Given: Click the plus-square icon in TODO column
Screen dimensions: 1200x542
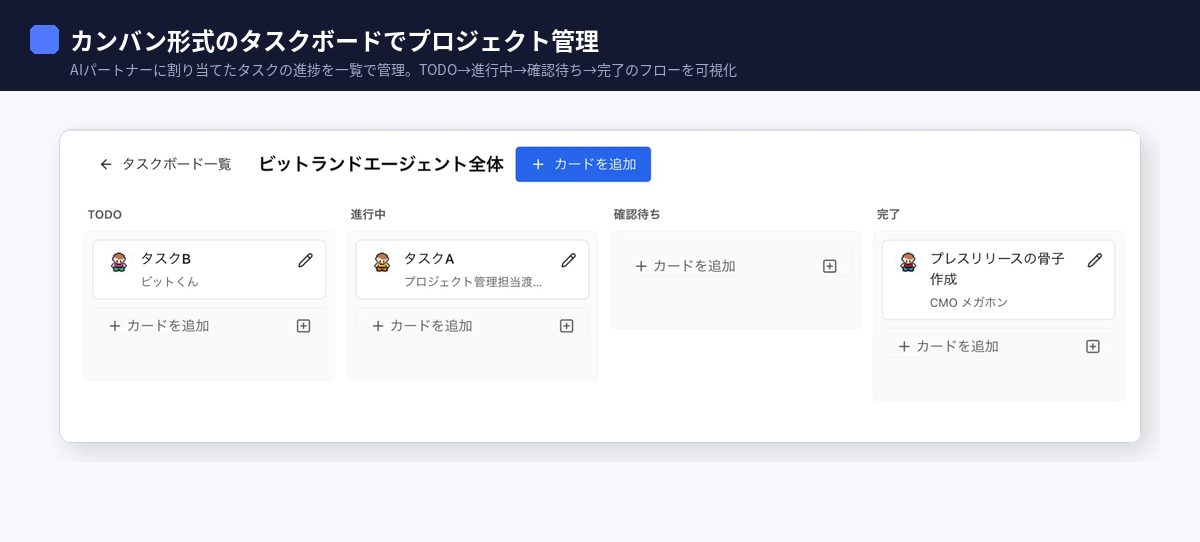Looking at the screenshot, I should pos(304,326).
